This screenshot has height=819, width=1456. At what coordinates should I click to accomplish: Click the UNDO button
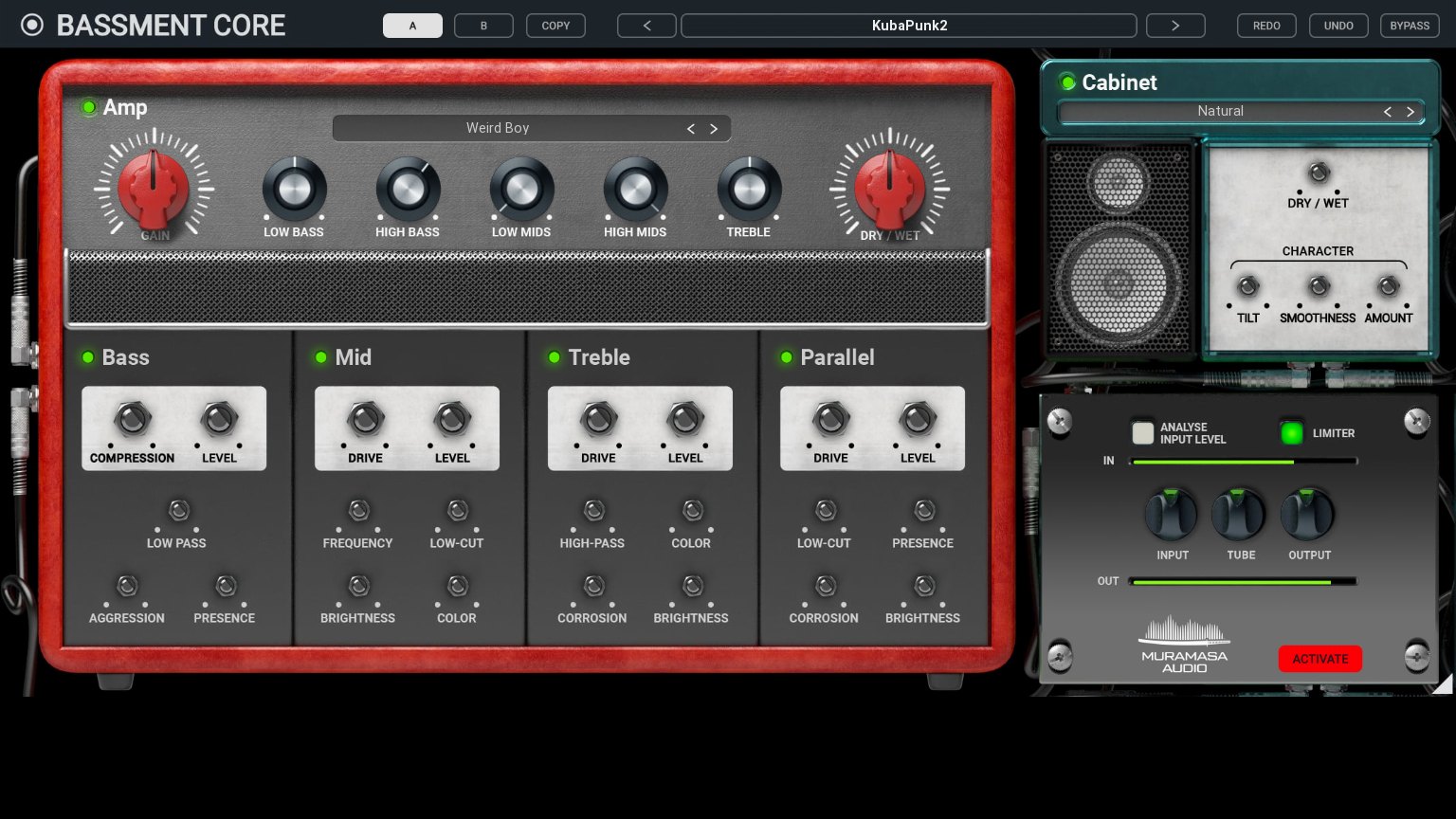(1338, 26)
